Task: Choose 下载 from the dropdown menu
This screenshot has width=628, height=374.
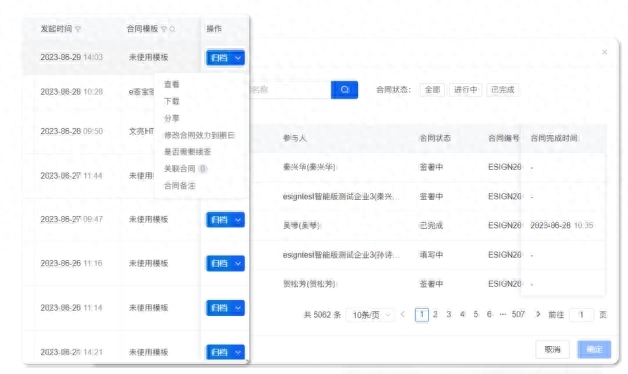Action: (x=171, y=101)
